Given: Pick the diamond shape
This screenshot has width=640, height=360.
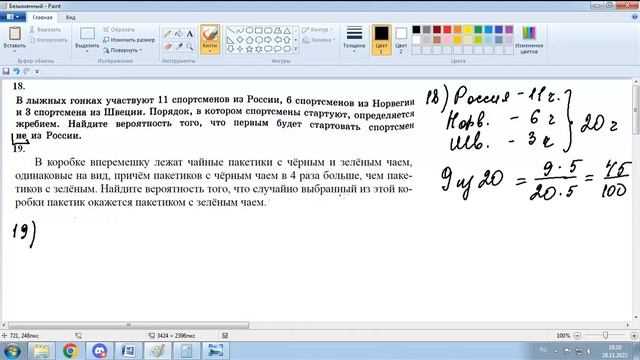Looking at the screenshot, I should pos(240,40).
